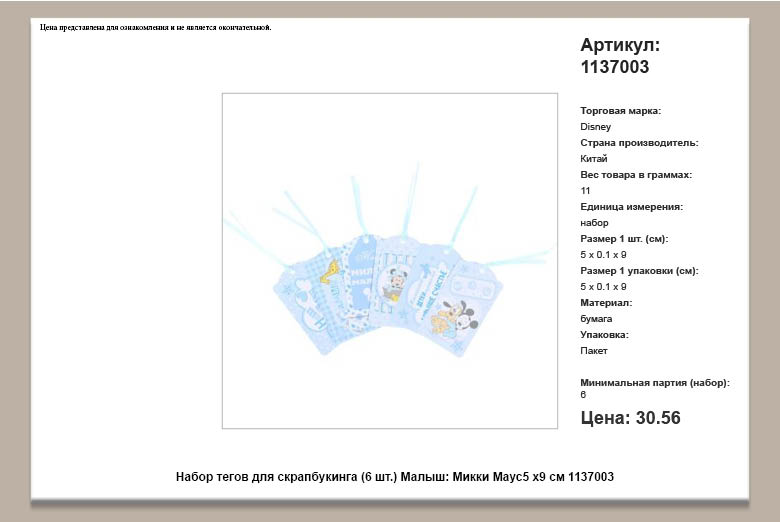Click the 'Размер 1 шт. (см):' label
Screen dimensions: 780x522
(624, 239)
